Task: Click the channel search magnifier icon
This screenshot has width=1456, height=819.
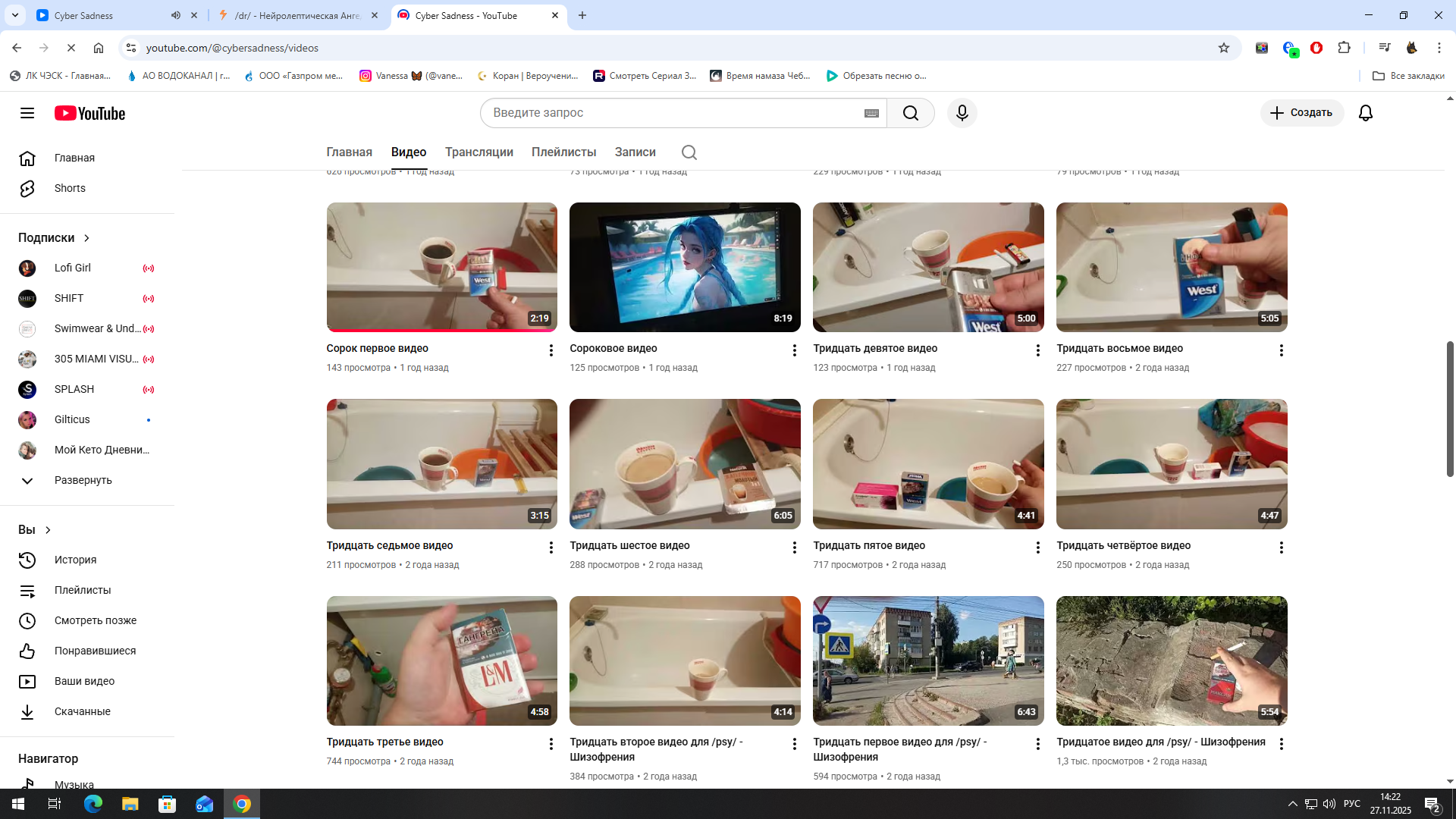Action: click(689, 152)
